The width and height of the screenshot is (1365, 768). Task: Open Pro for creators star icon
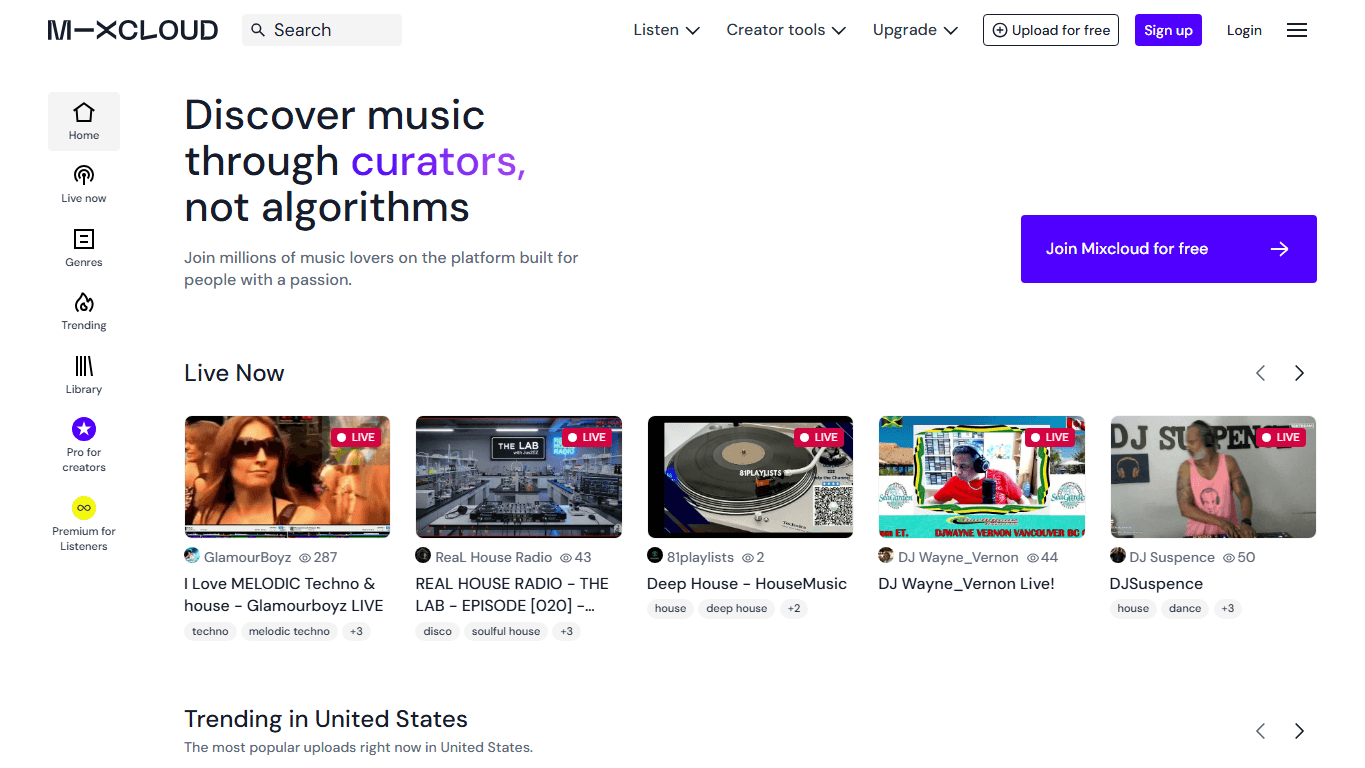(84, 429)
